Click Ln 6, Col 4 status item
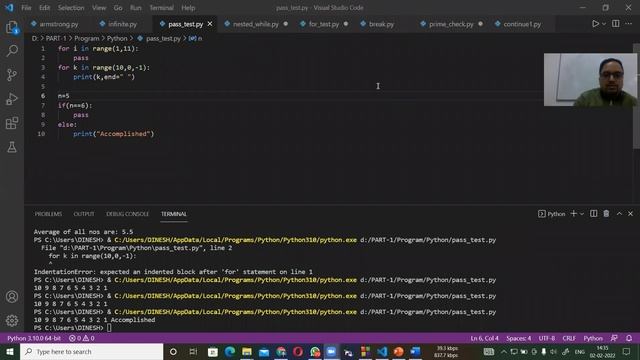 click(x=484, y=338)
